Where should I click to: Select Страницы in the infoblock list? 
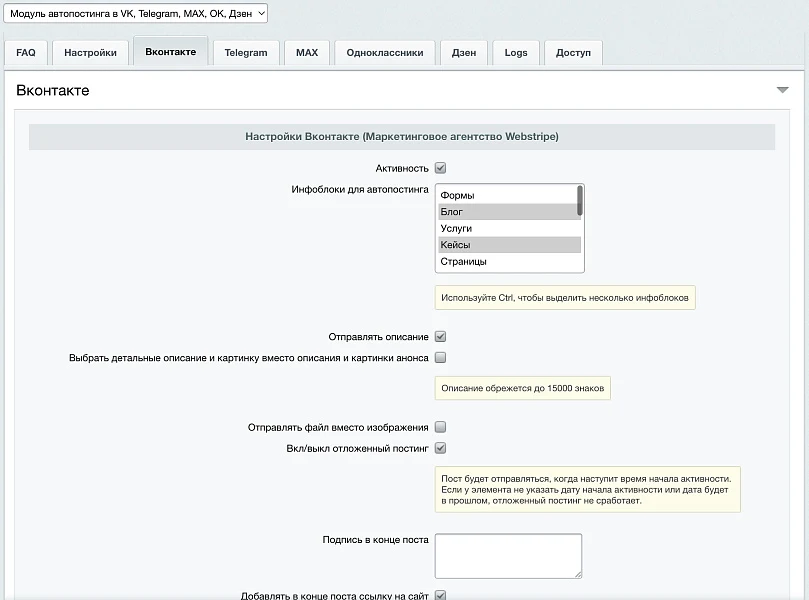point(509,262)
